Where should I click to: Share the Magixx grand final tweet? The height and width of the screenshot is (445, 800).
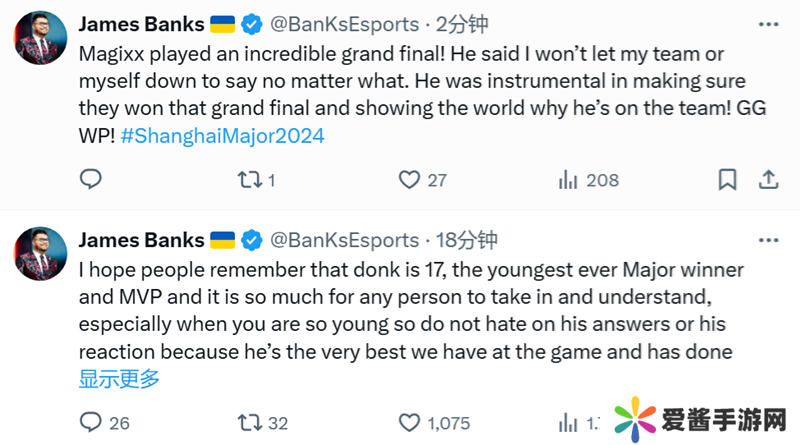click(768, 180)
